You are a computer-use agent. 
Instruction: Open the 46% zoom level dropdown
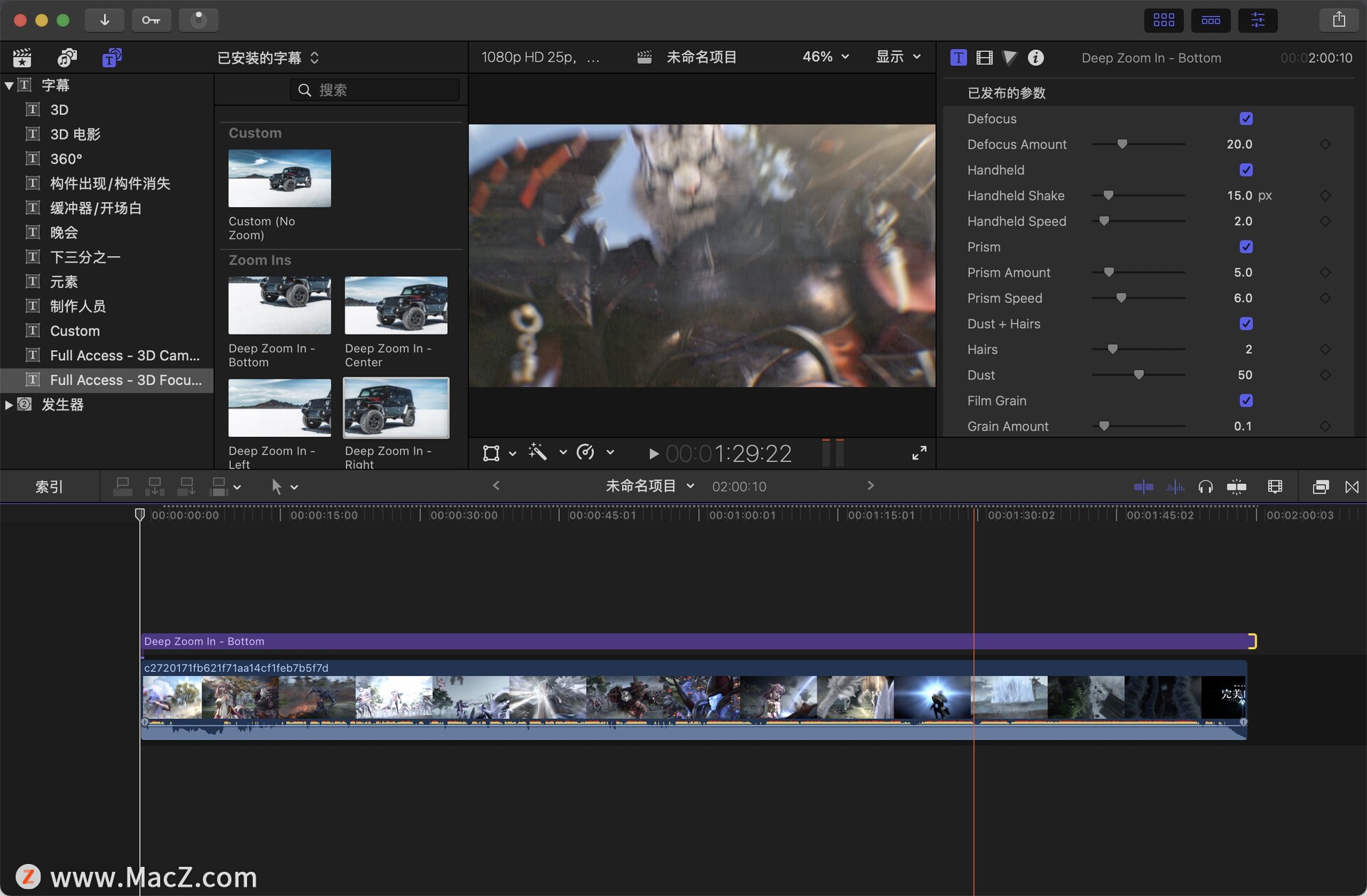(825, 57)
